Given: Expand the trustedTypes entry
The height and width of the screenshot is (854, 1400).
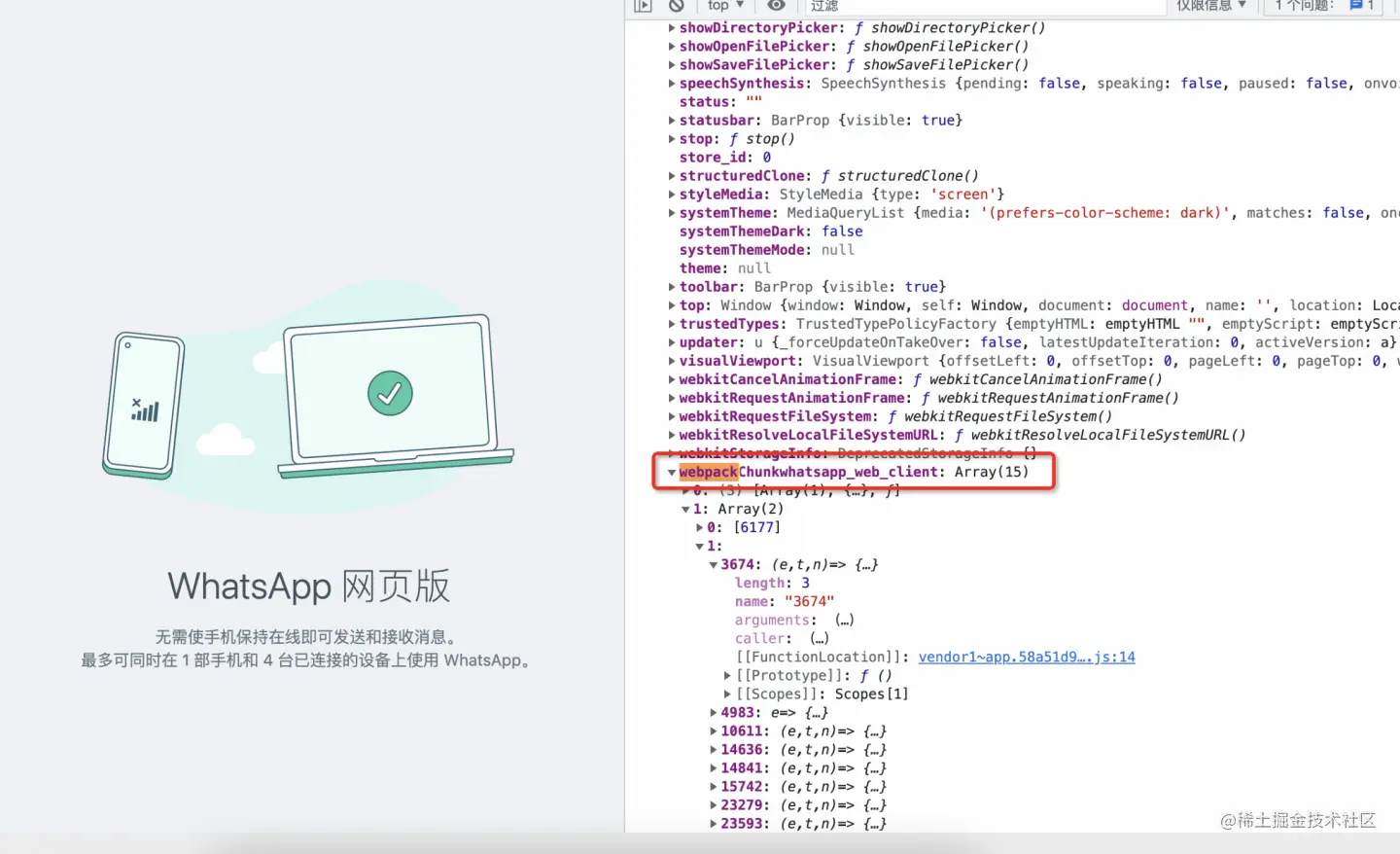Looking at the screenshot, I should [x=672, y=324].
